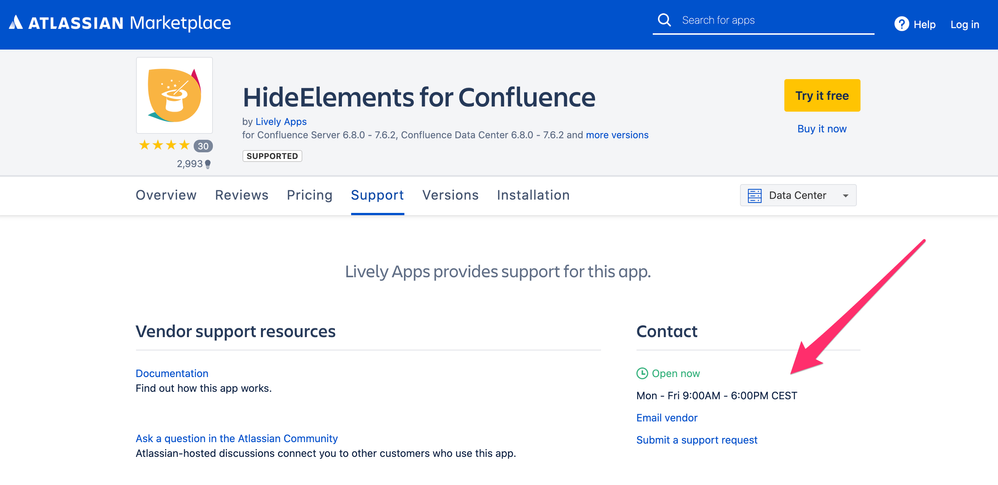Click the Atlassian Marketplace logo

point(120,24)
